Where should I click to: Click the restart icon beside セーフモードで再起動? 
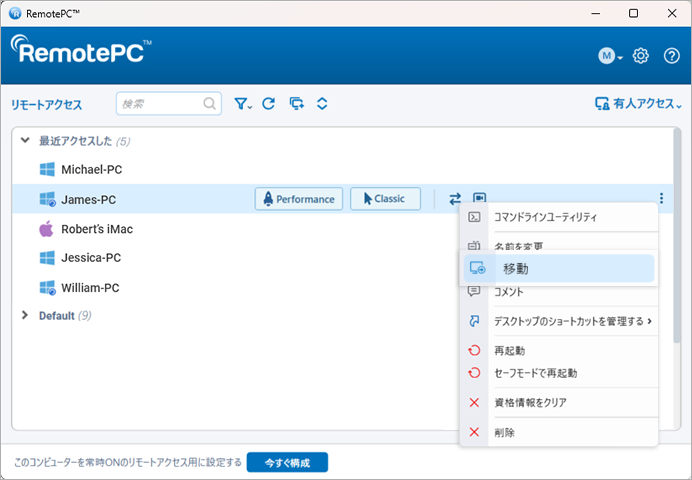pyautogui.click(x=474, y=373)
